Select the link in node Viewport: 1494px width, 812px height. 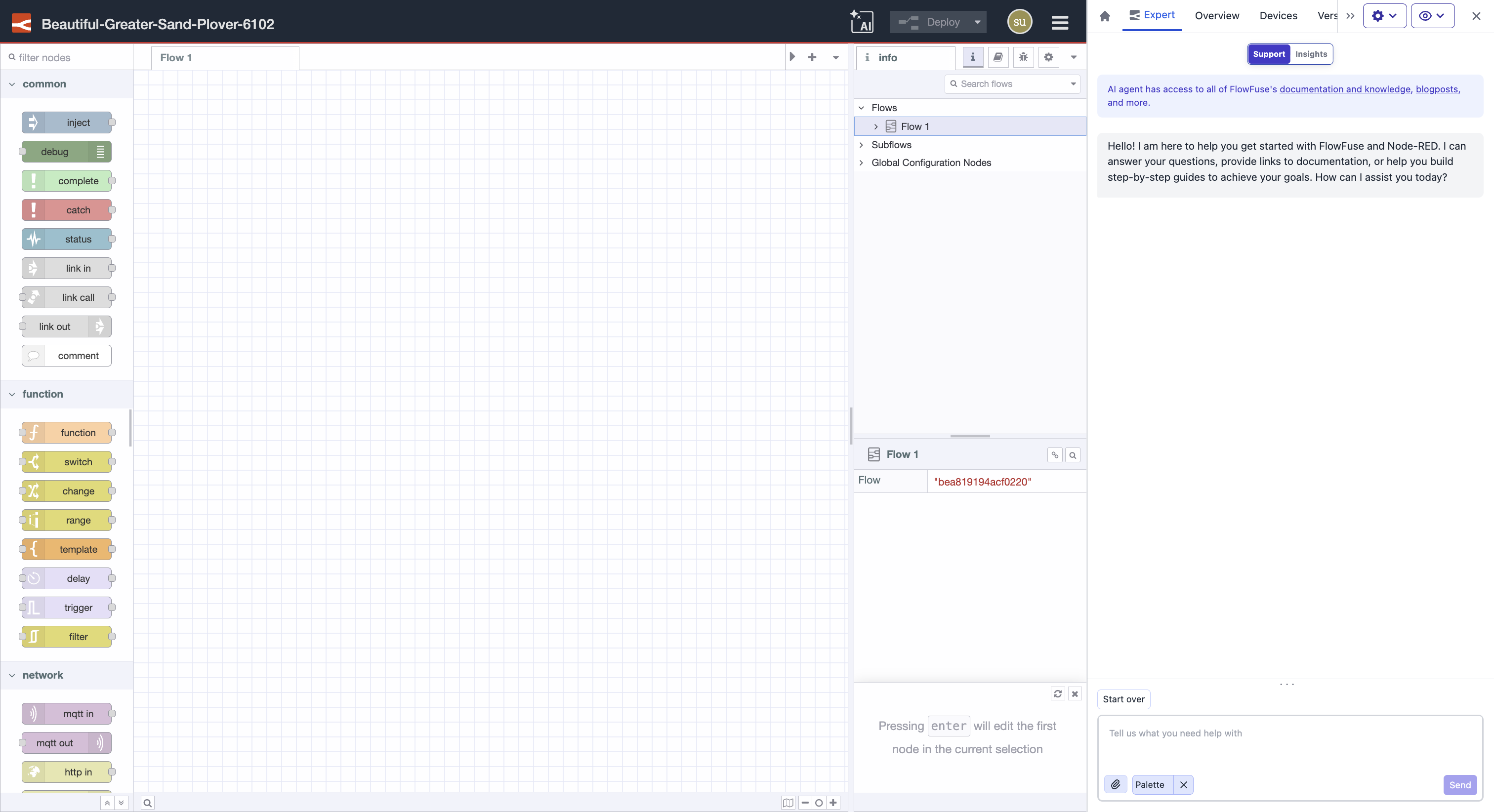67,268
